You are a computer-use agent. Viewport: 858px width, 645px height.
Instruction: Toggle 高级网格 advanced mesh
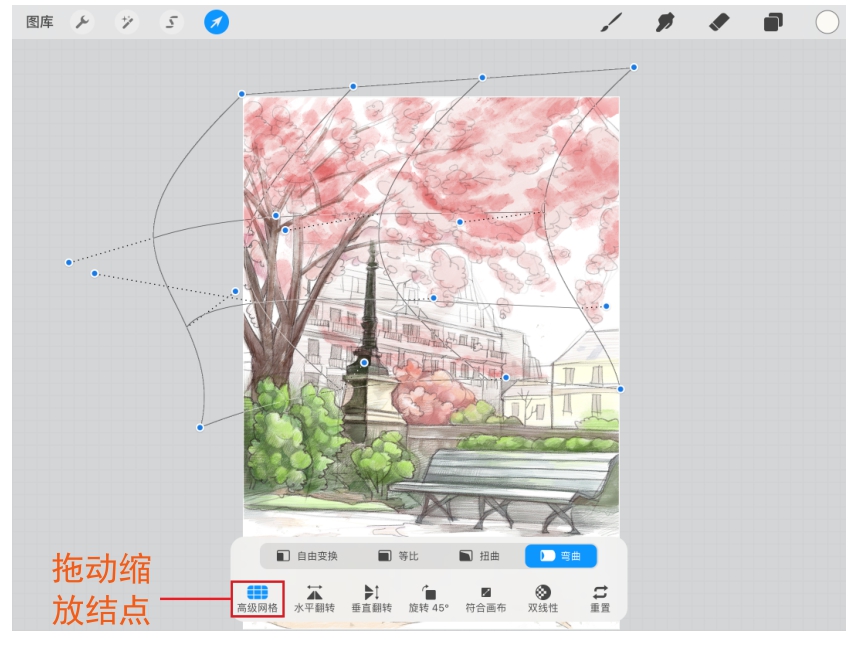[257, 599]
